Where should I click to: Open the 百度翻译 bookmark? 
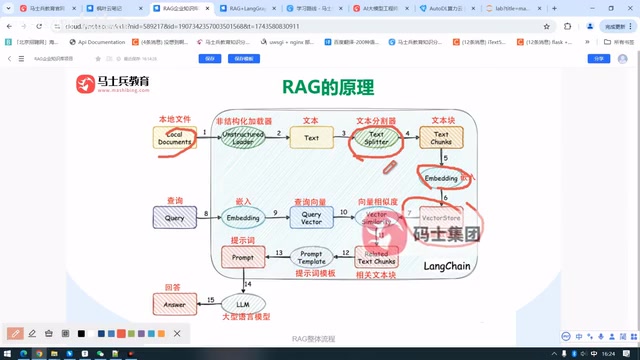[351, 42]
